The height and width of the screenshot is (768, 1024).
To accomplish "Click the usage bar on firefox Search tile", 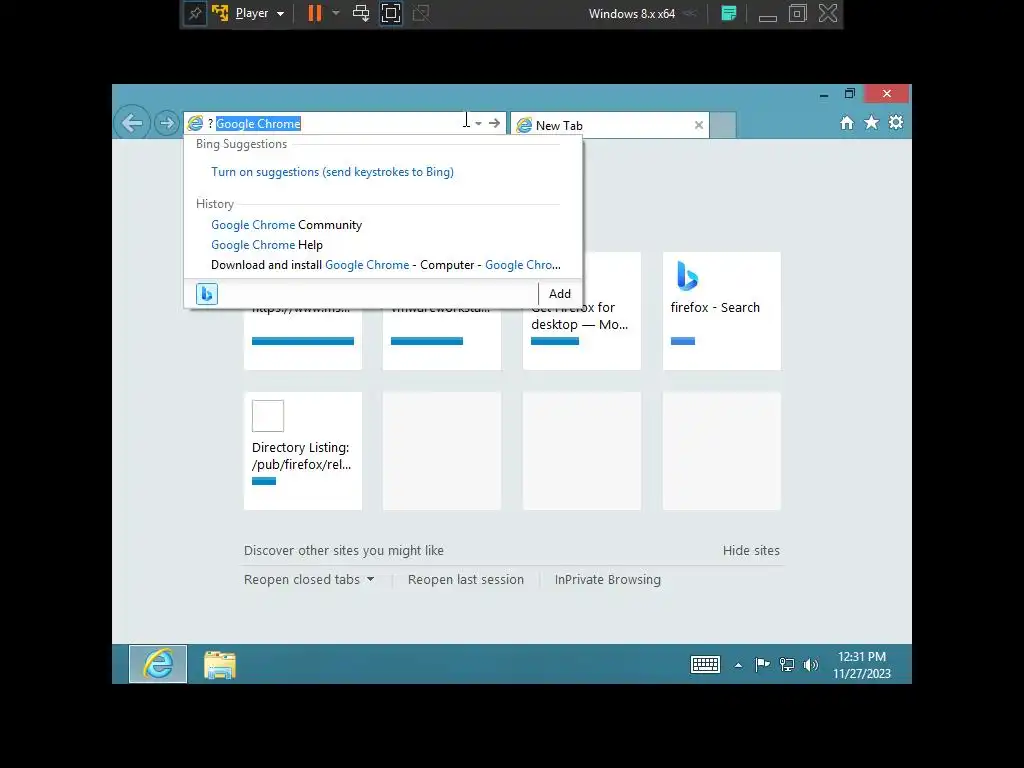I will coord(683,341).
